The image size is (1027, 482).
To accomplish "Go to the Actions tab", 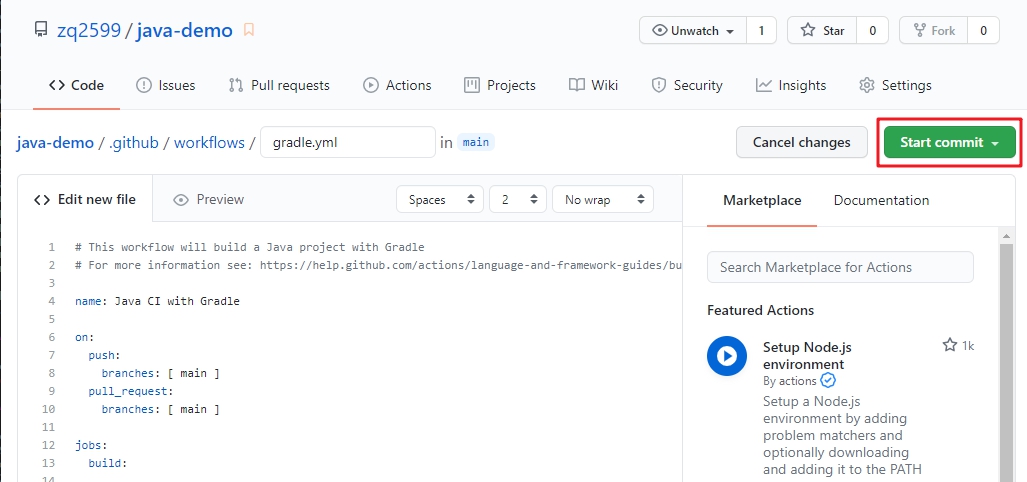I will pyautogui.click(x=397, y=85).
